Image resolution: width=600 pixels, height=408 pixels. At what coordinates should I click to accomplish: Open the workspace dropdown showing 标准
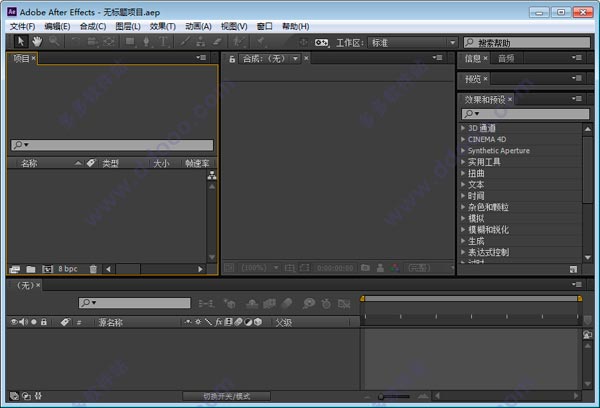[412, 42]
